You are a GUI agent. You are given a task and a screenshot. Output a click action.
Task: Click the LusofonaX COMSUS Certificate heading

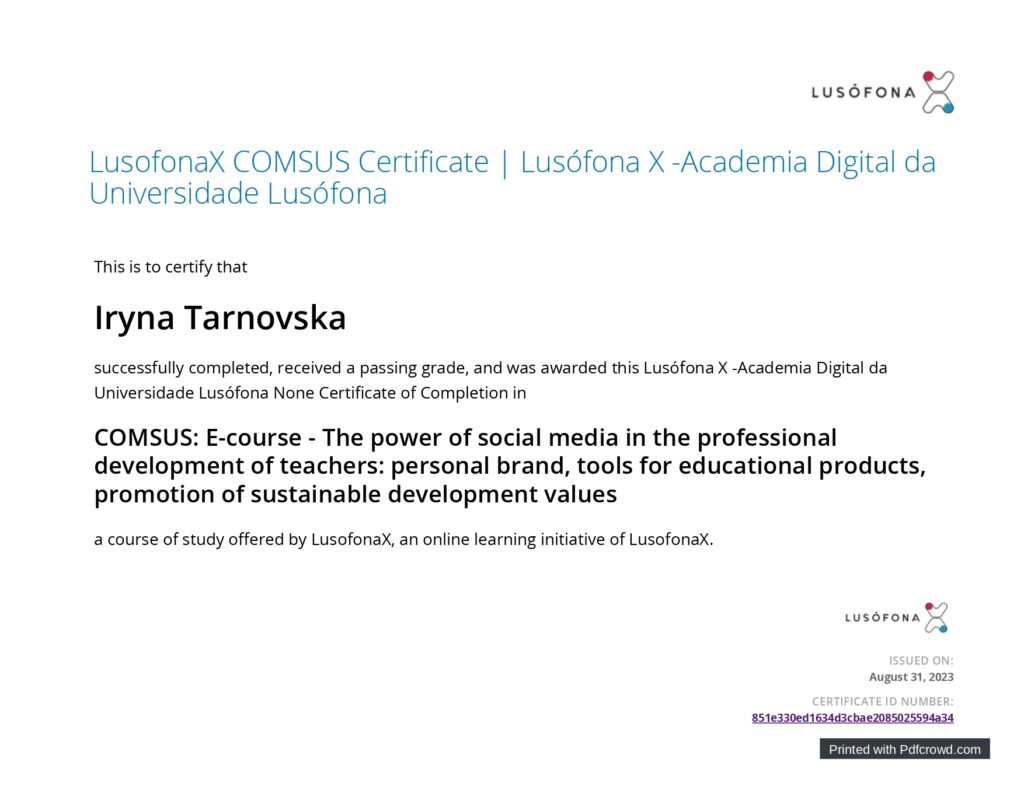(x=512, y=177)
